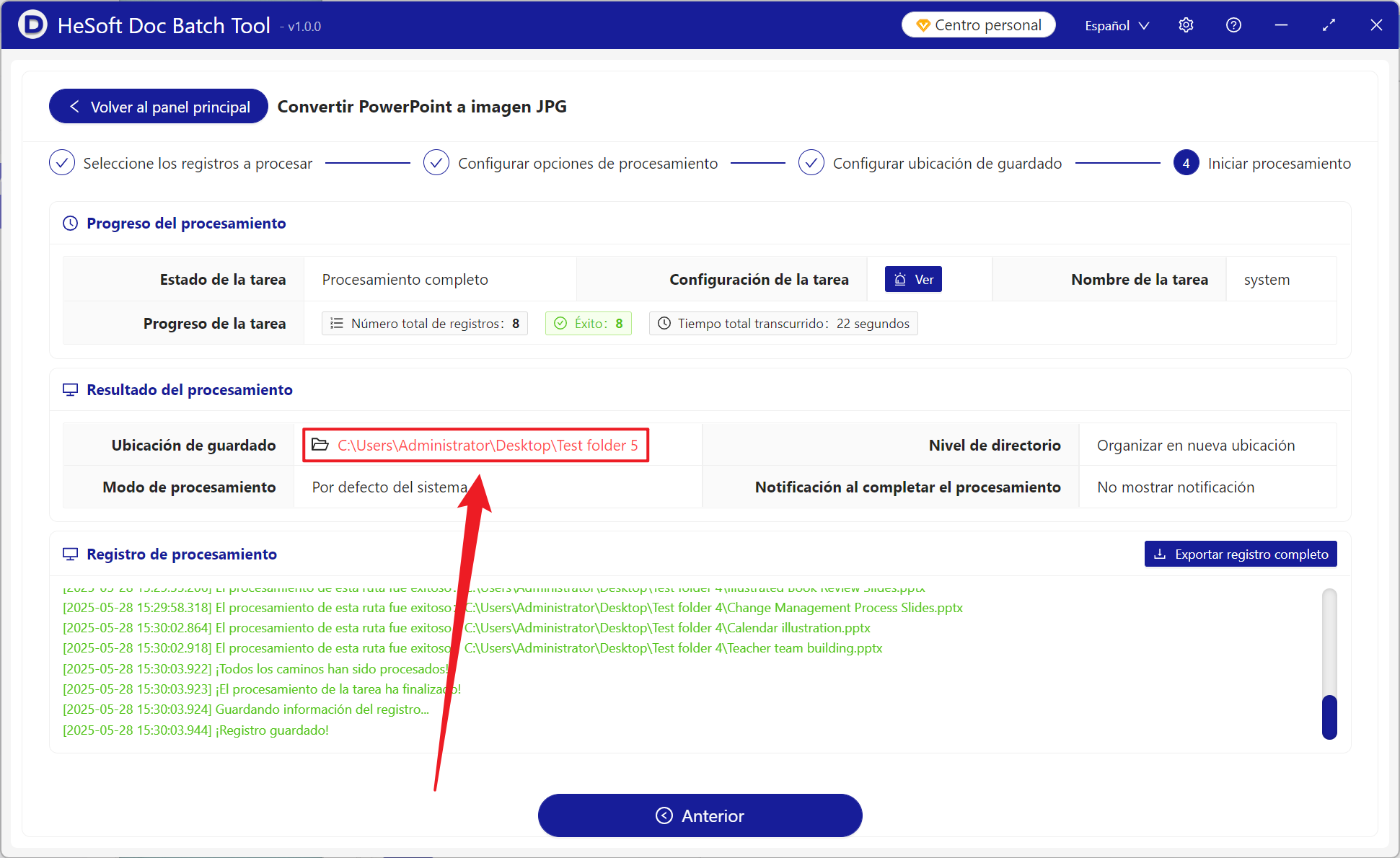
Task: Select step Iniciar procesamiento
Action: click(x=1279, y=164)
